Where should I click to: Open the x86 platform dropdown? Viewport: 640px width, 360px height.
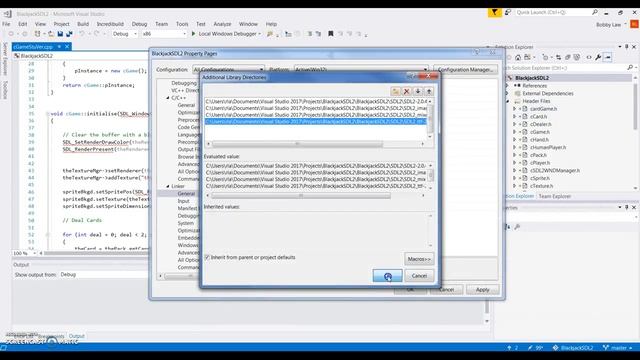click(164, 34)
